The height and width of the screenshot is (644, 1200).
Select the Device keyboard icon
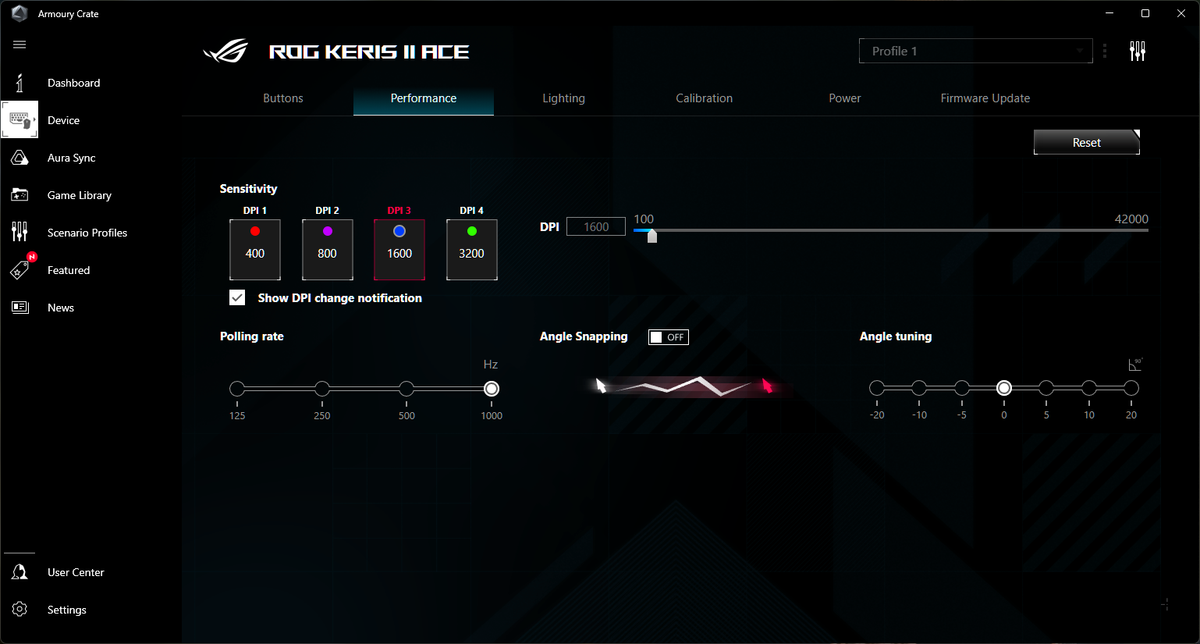tap(19, 120)
